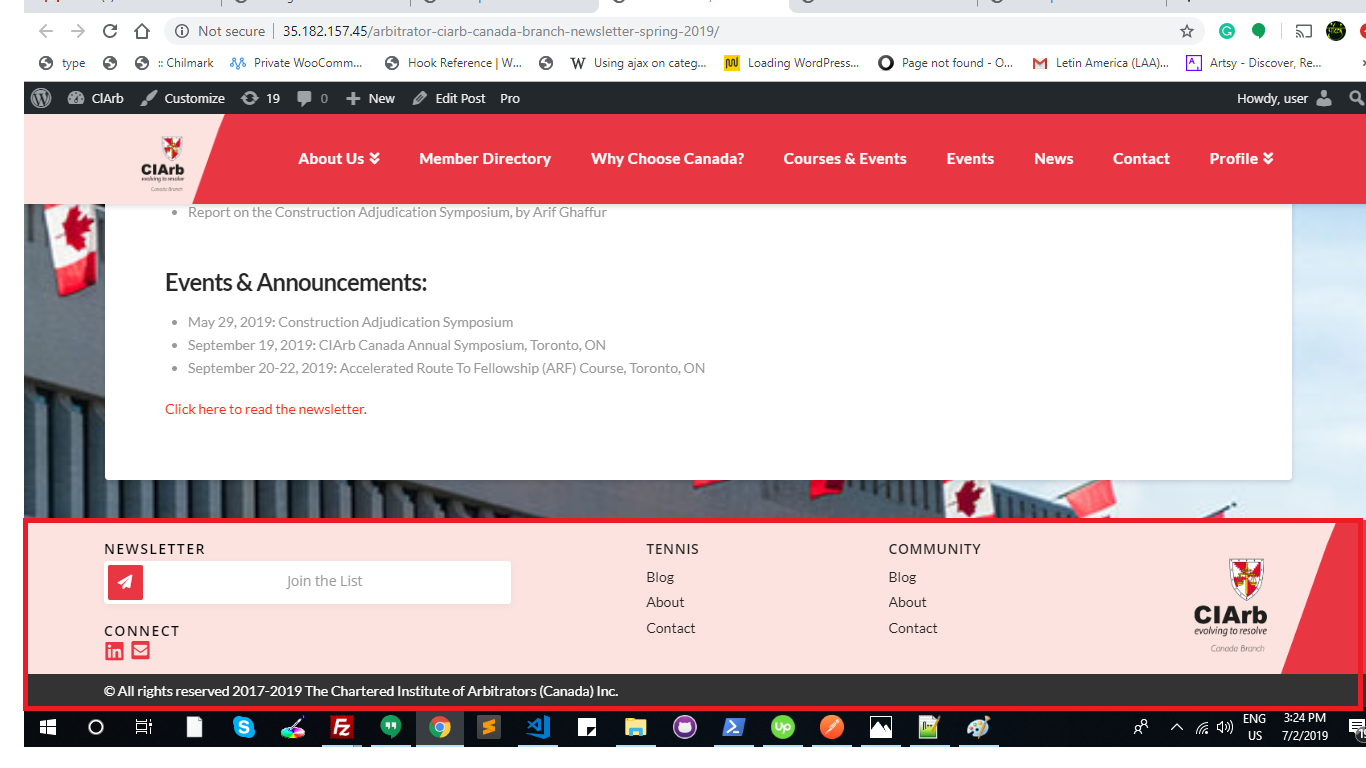Click the comments bubble icon in admin bar

coord(312,98)
